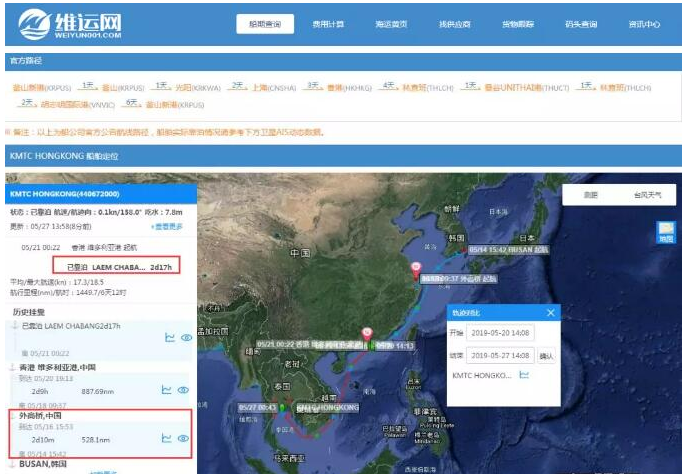683x474 pixels.
Task: Click the KMTC HONGKONG ship label on map
Action: [328, 408]
